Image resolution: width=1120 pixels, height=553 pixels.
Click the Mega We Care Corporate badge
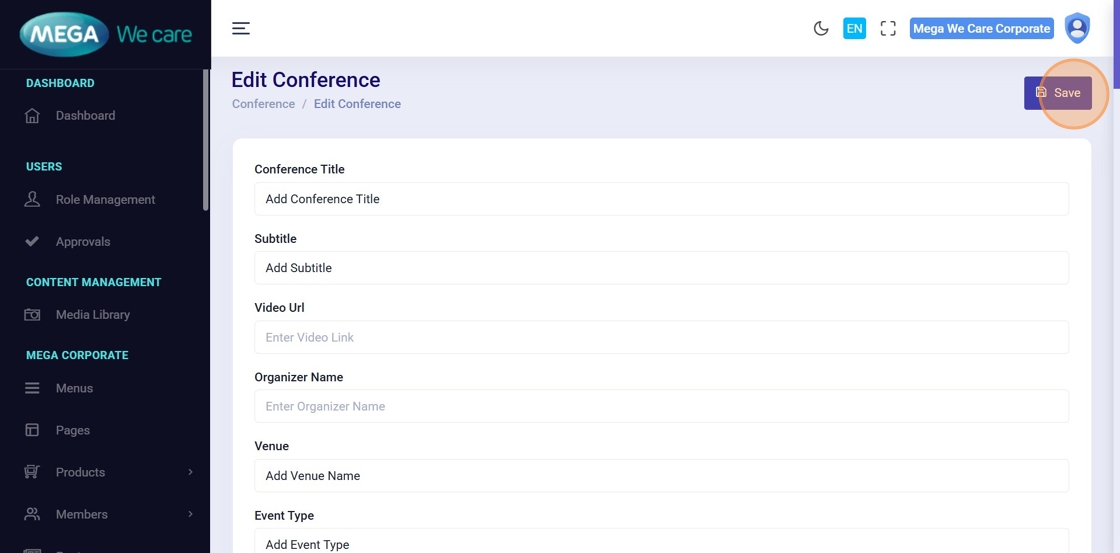[981, 28]
